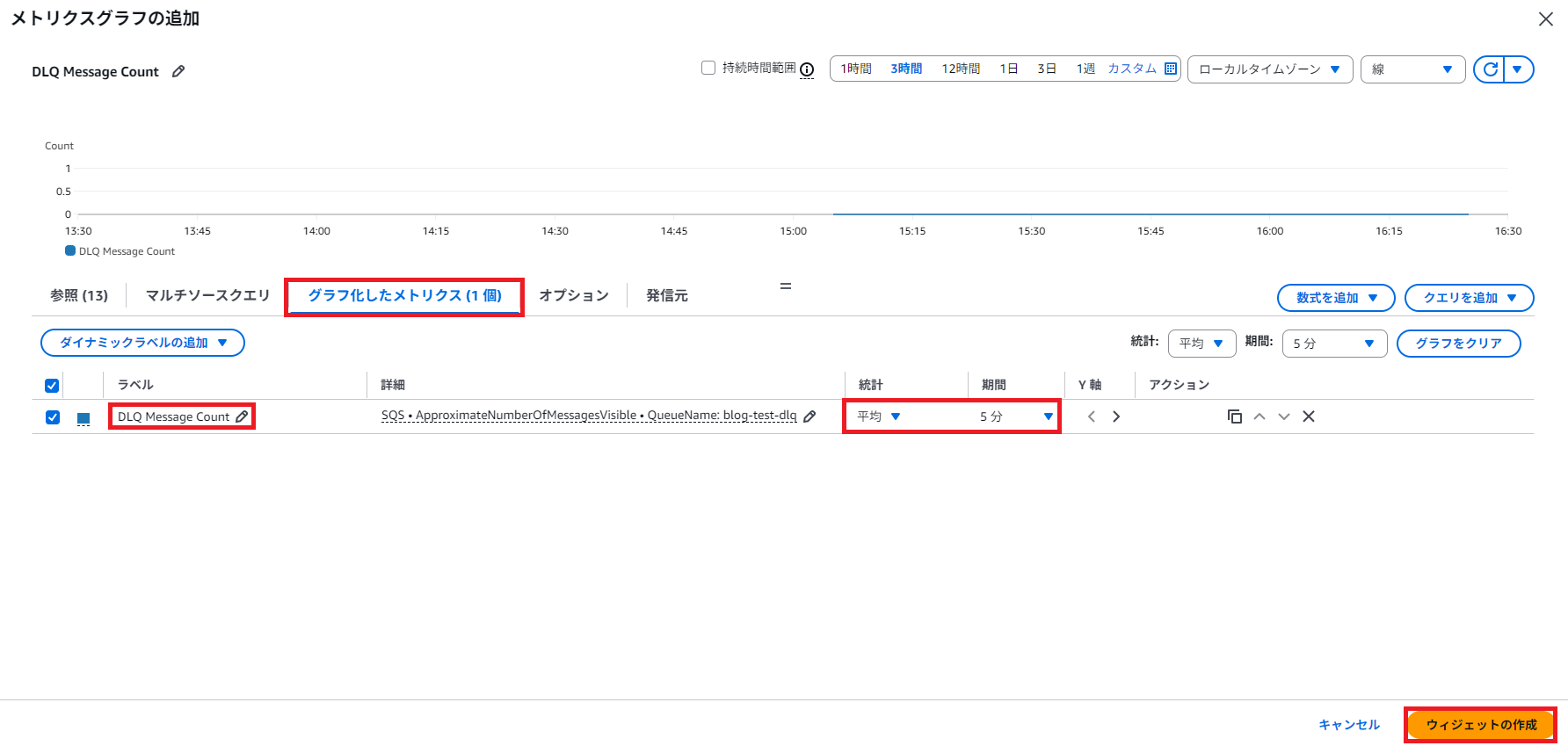Click the edit pencil next to the blog-test-dlq metric details
This screenshot has height=746, width=1568.
(x=809, y=416)
